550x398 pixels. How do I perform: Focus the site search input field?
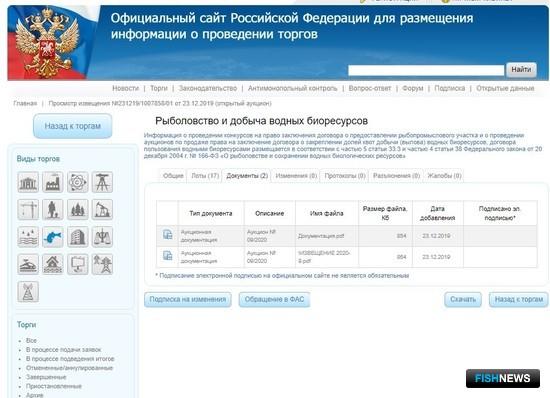coord(426,70)
